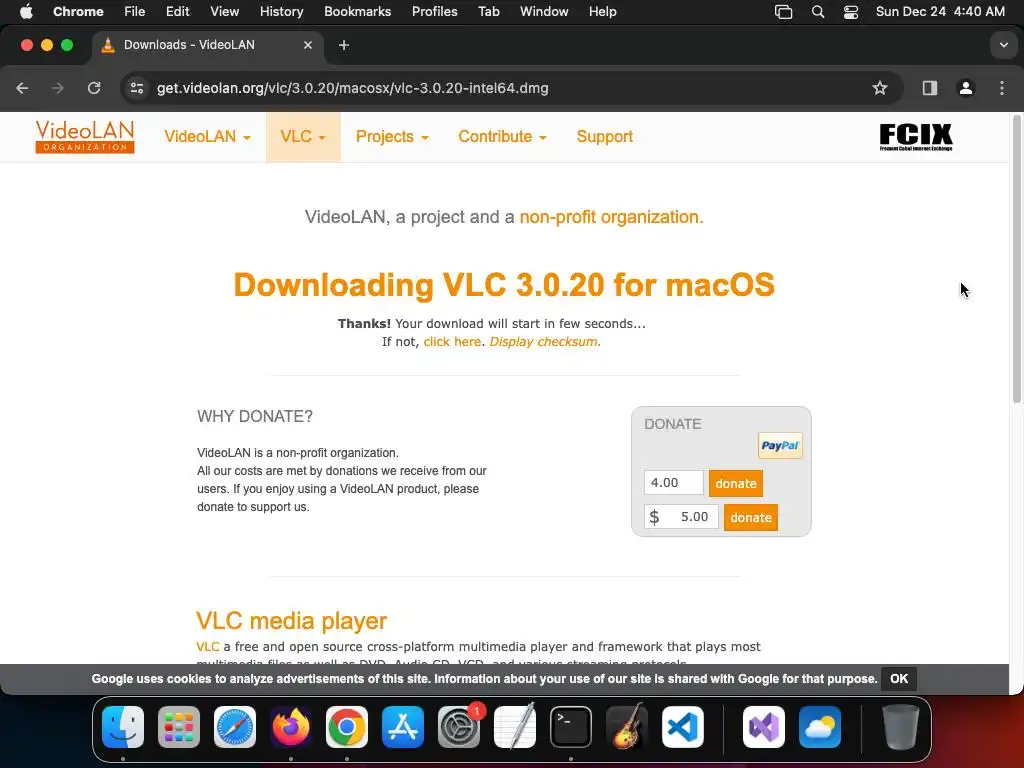The height and width of the screenshot is (768, 1024).
Task: Open Terminal from the Dock
Action: (x=571, y=727)
